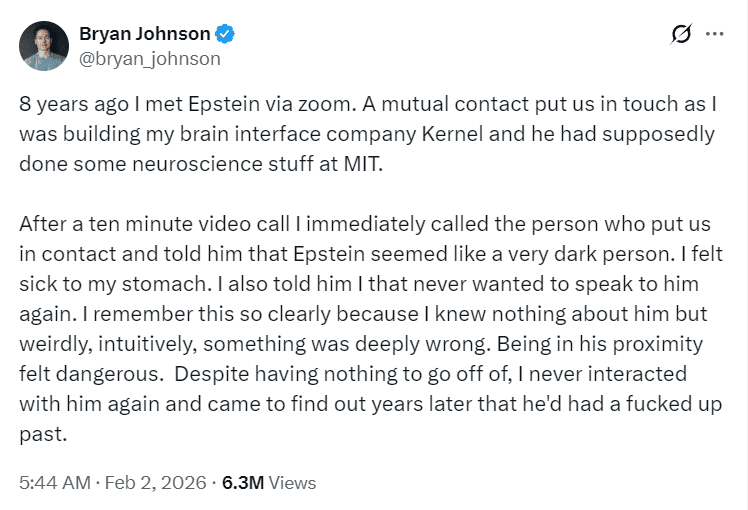Click the Bryan Johnson display name
Viewport: 748px width, 510px height.
145,34
